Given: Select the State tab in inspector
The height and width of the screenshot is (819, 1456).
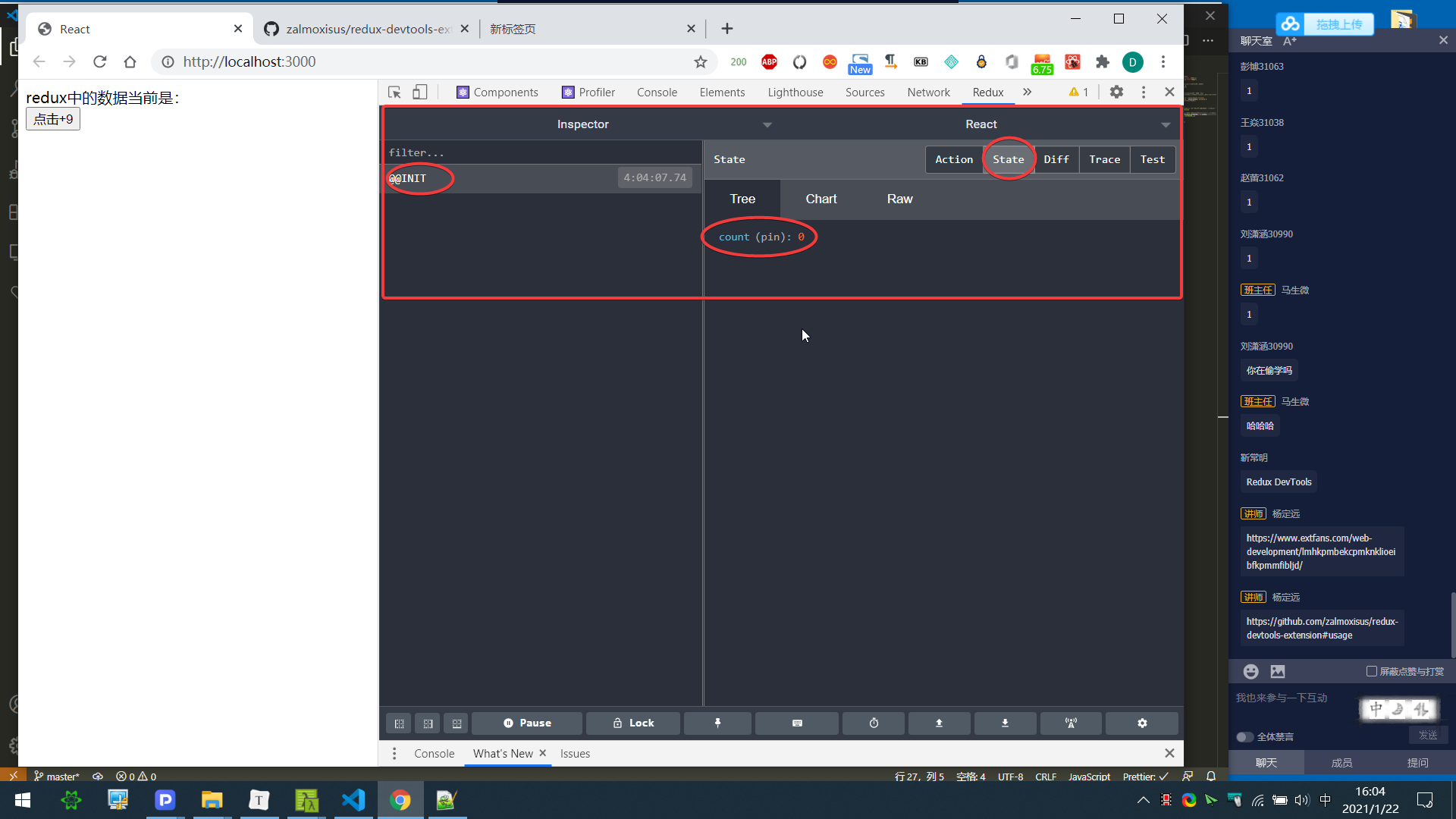Looking at the screenshot, I should pos(1009,159).
